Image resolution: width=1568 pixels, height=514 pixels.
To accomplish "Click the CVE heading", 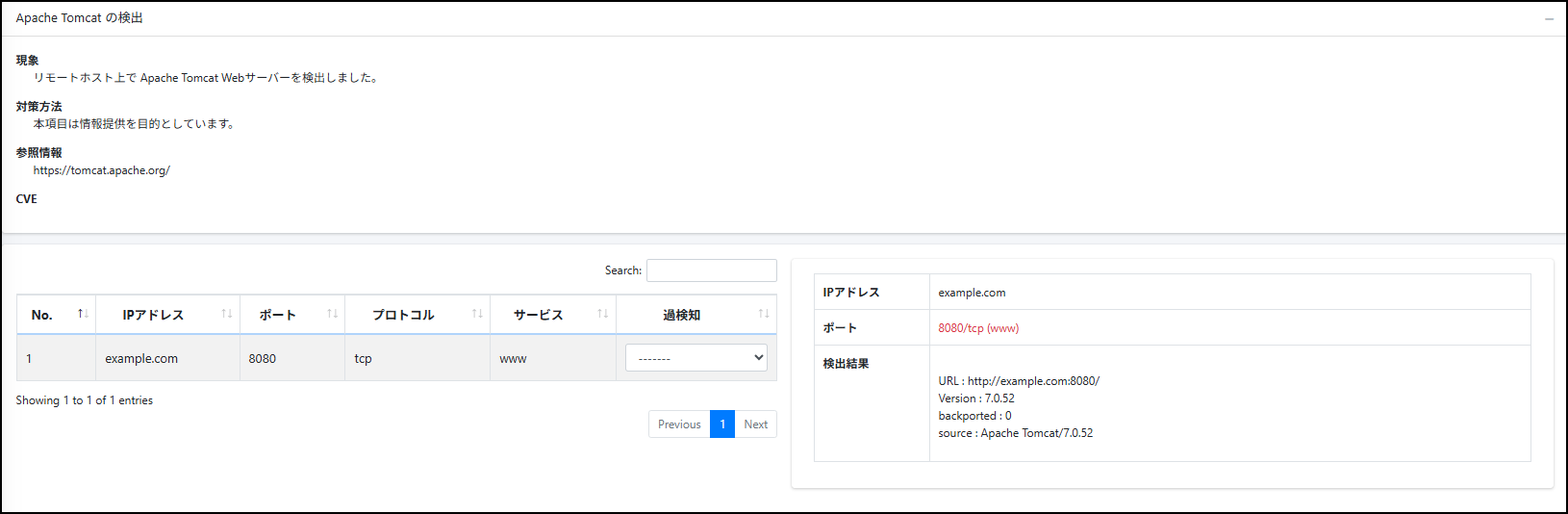I will 26,199.
